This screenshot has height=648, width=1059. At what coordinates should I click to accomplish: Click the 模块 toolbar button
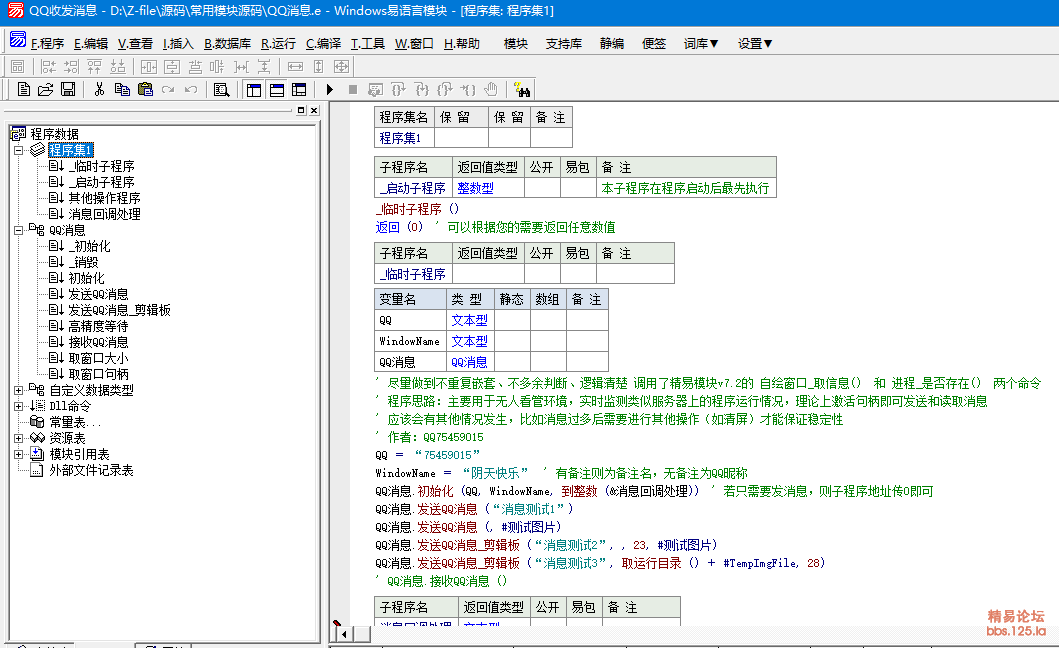516,43
